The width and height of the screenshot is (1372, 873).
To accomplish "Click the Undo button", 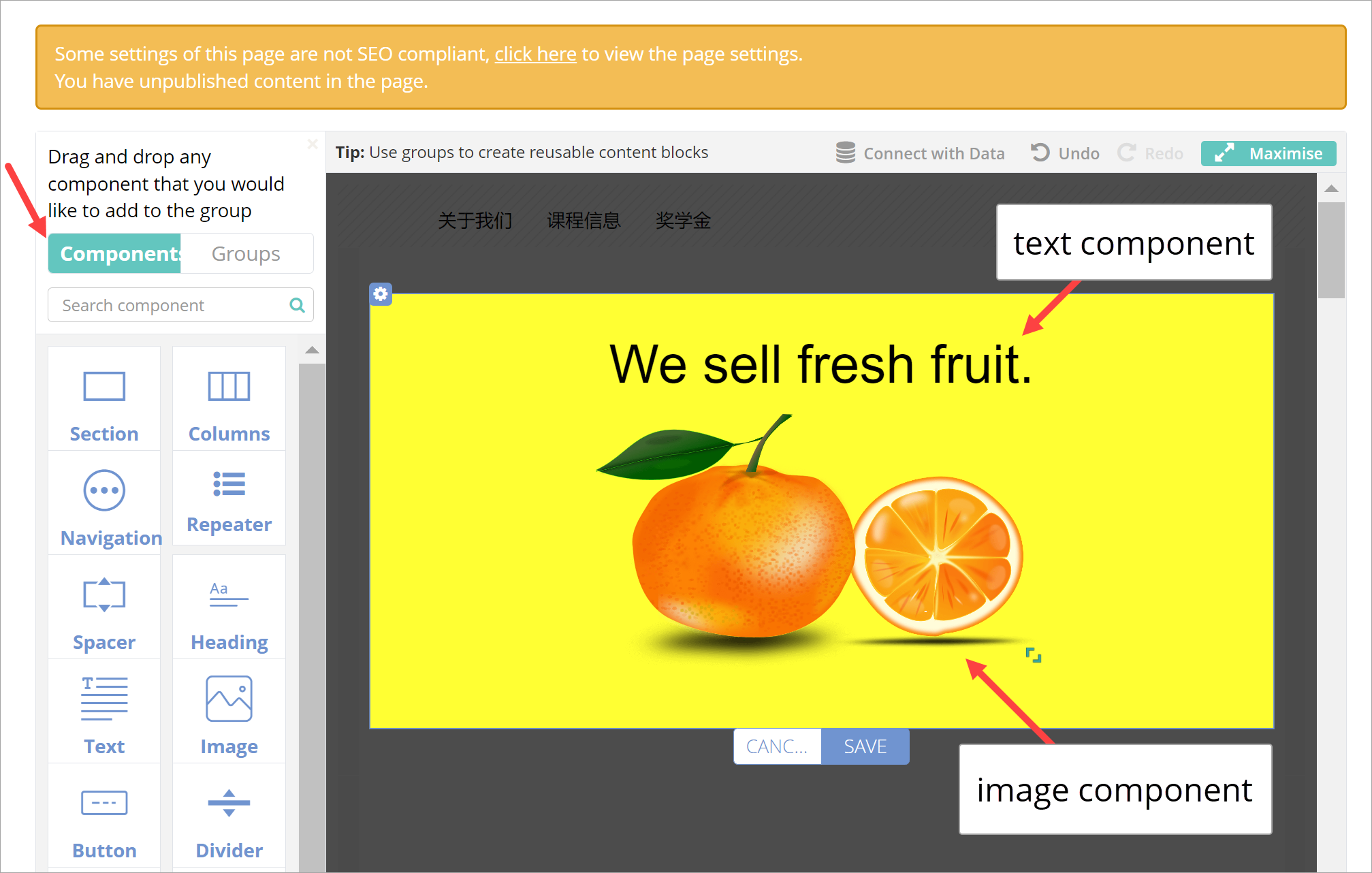I will (x=1066, y=153).
